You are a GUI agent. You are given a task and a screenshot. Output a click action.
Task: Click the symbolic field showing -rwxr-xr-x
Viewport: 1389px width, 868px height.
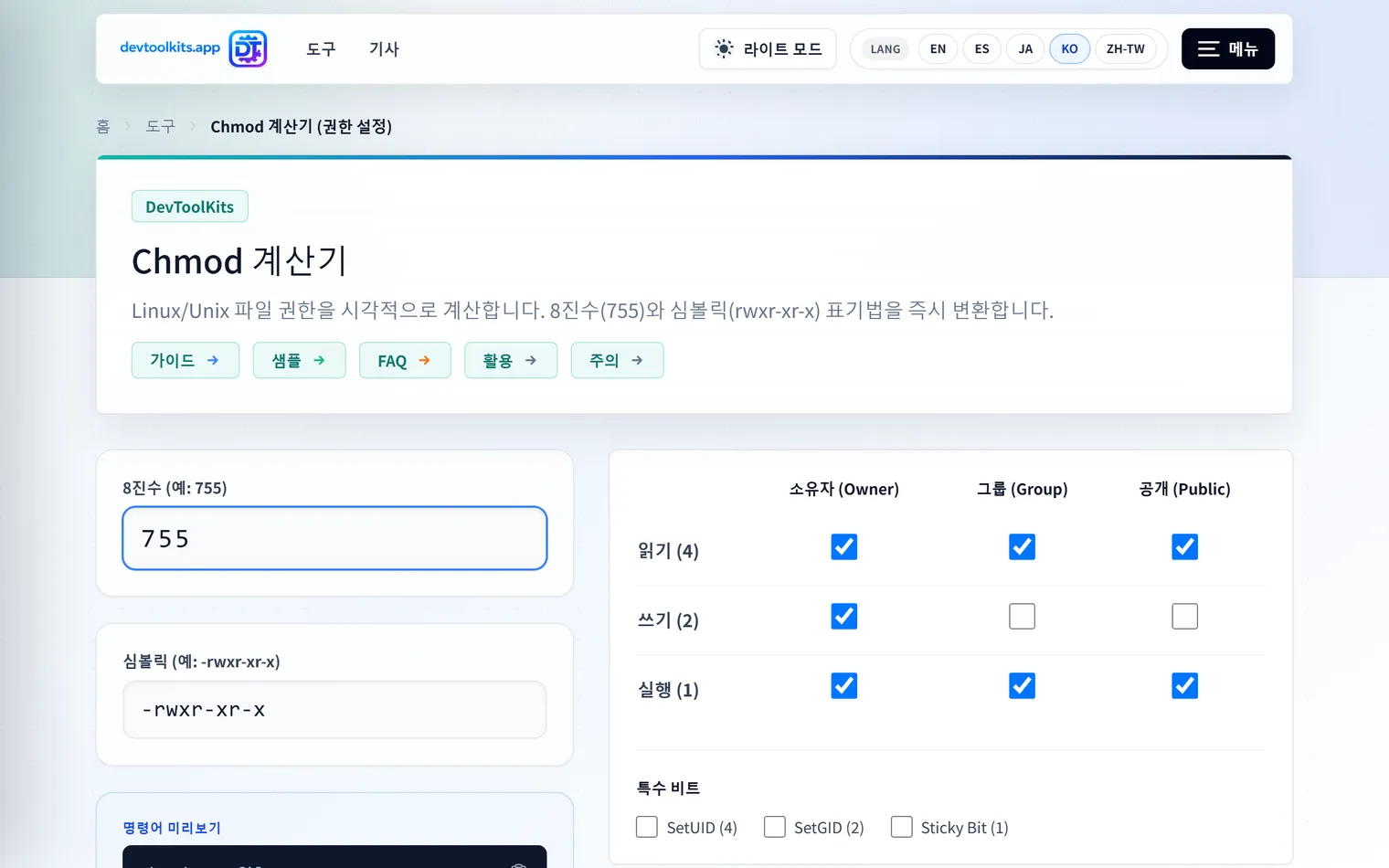tap(334, 710)
